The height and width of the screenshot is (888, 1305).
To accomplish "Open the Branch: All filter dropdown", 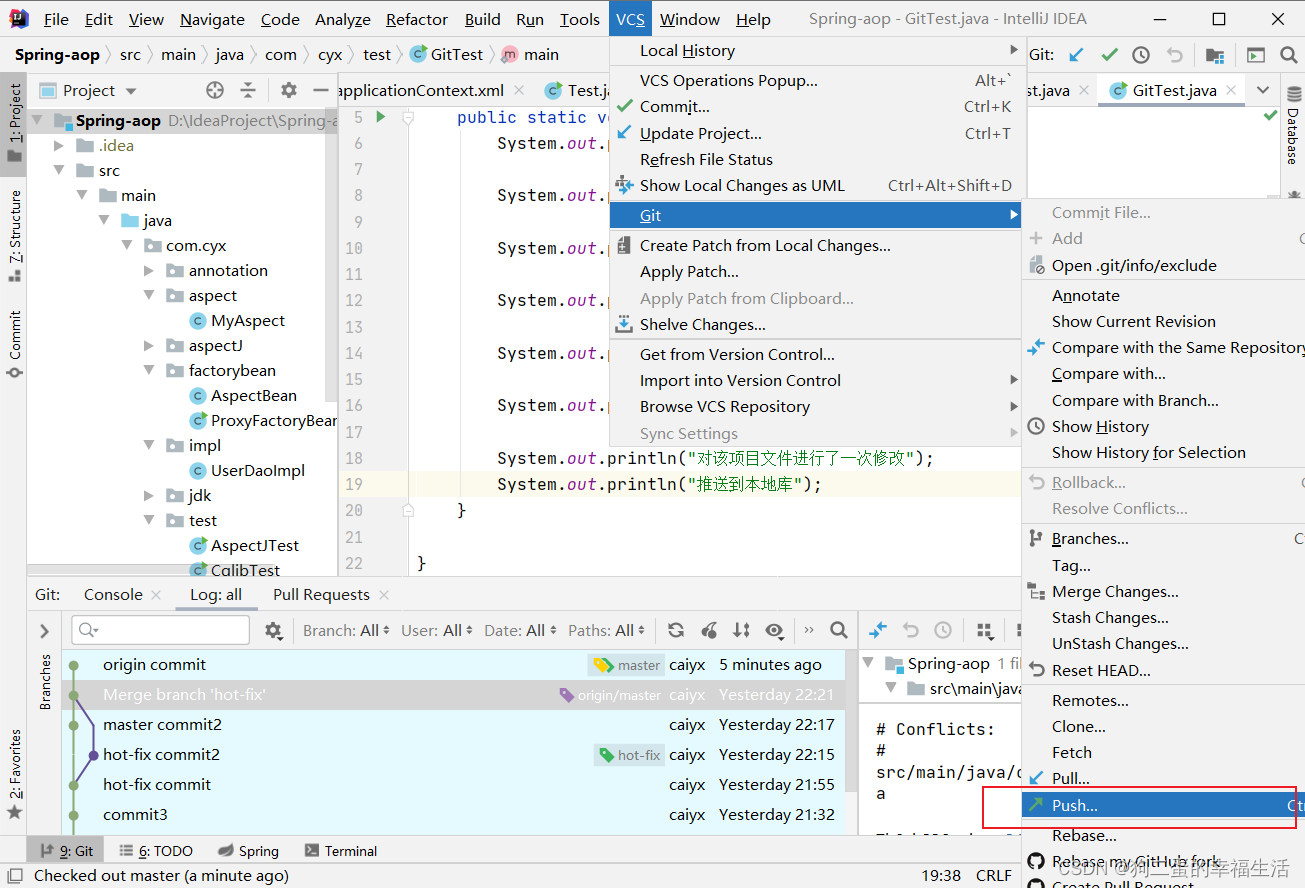I will 347,630.
